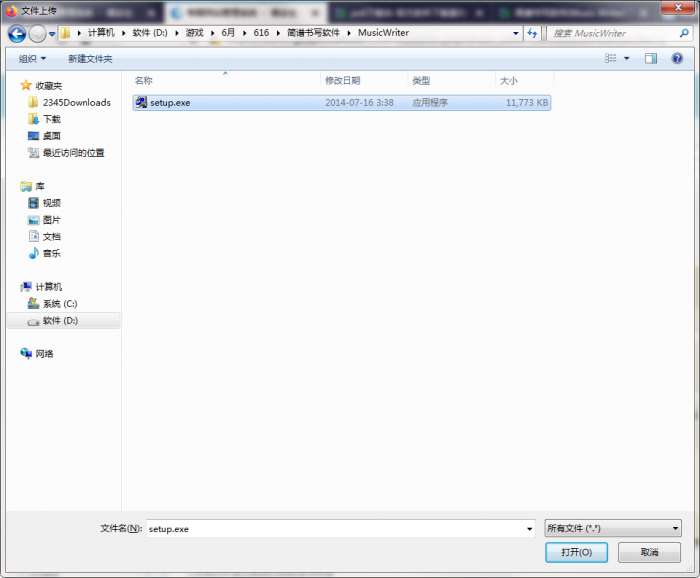700x578 pixels.
Task: Click 应用程序 type cell of setup.exe
Action: pos(429,103)
